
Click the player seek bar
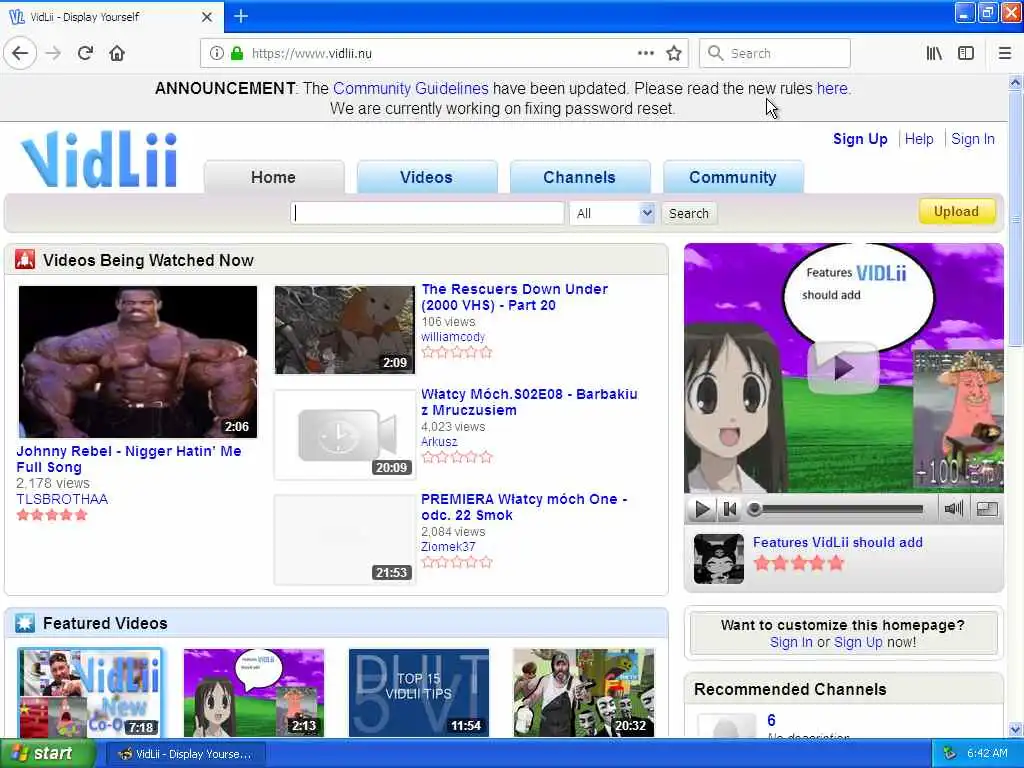pos(838,509)
